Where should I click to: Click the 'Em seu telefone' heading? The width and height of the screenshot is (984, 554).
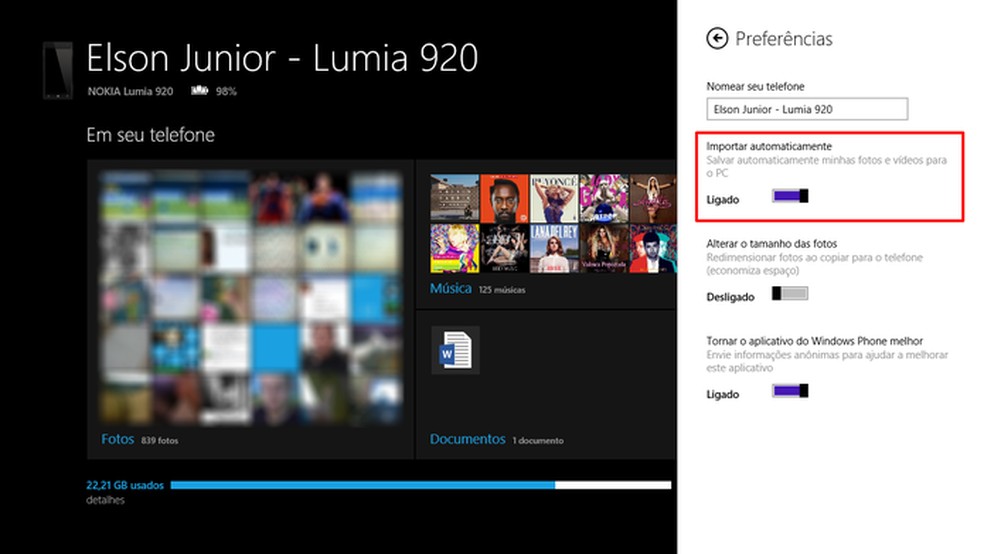[151, 135]
